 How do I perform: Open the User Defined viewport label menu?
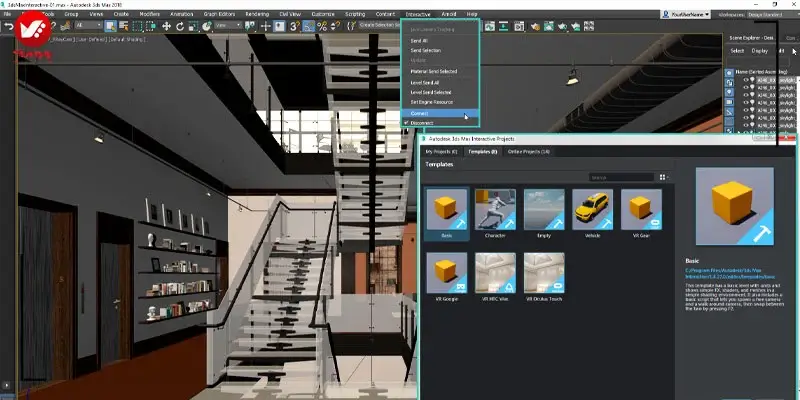point(92,39)
